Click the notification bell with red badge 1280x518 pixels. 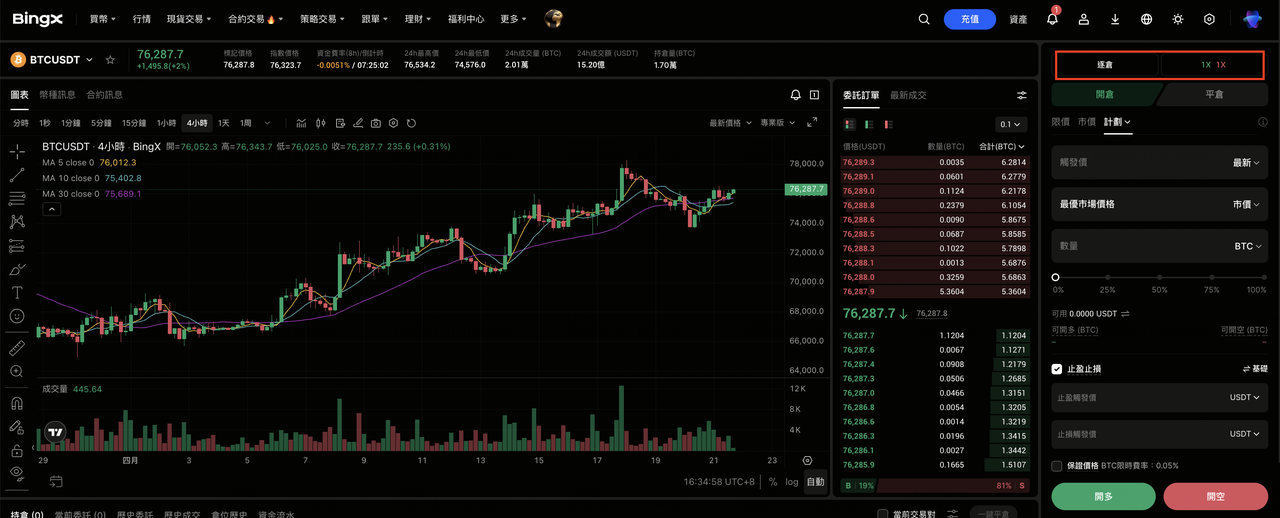[x=1052, y=19]
